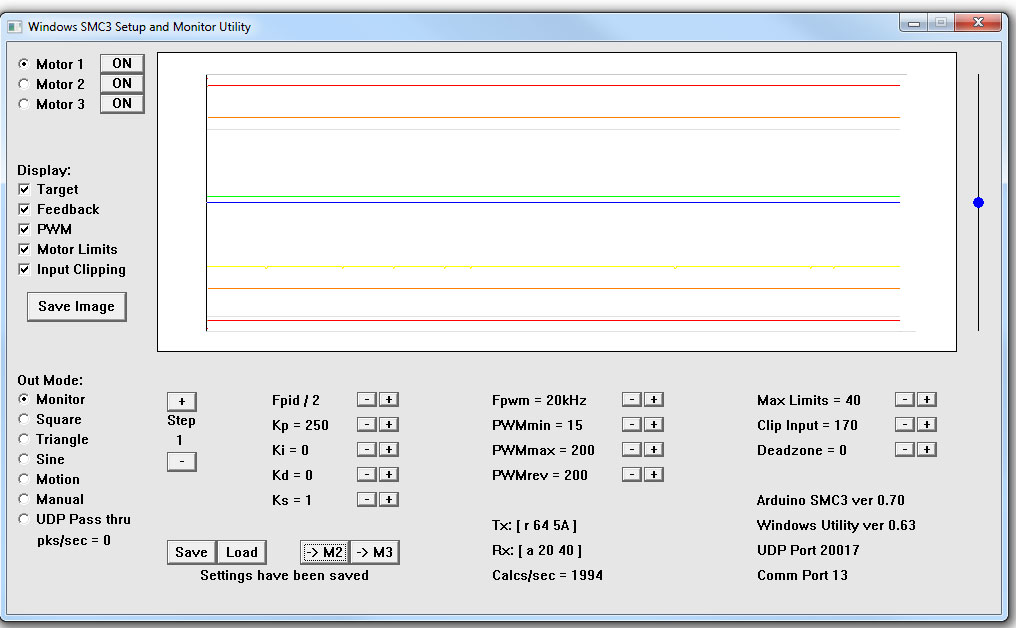Click the 'Arduino SMC3 ver 0.70' text
This screenshot has width=1016, height=628.
click(831, 500)
